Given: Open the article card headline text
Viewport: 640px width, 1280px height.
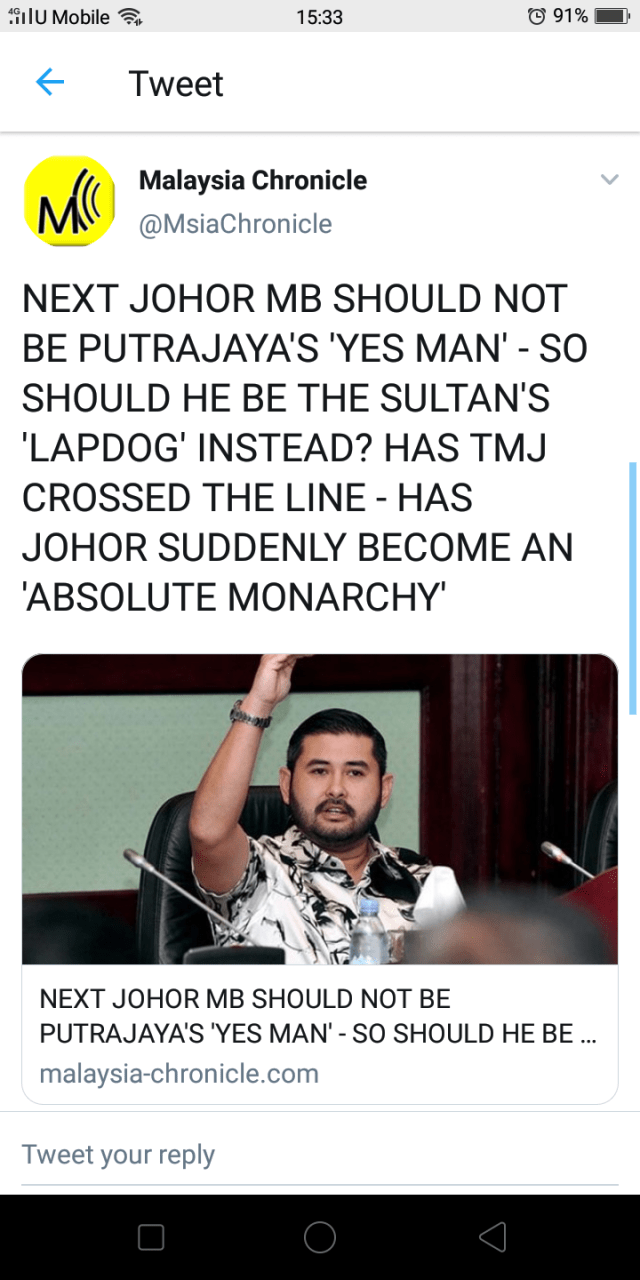Looking at the screenshot, I should coord(318,1016).
